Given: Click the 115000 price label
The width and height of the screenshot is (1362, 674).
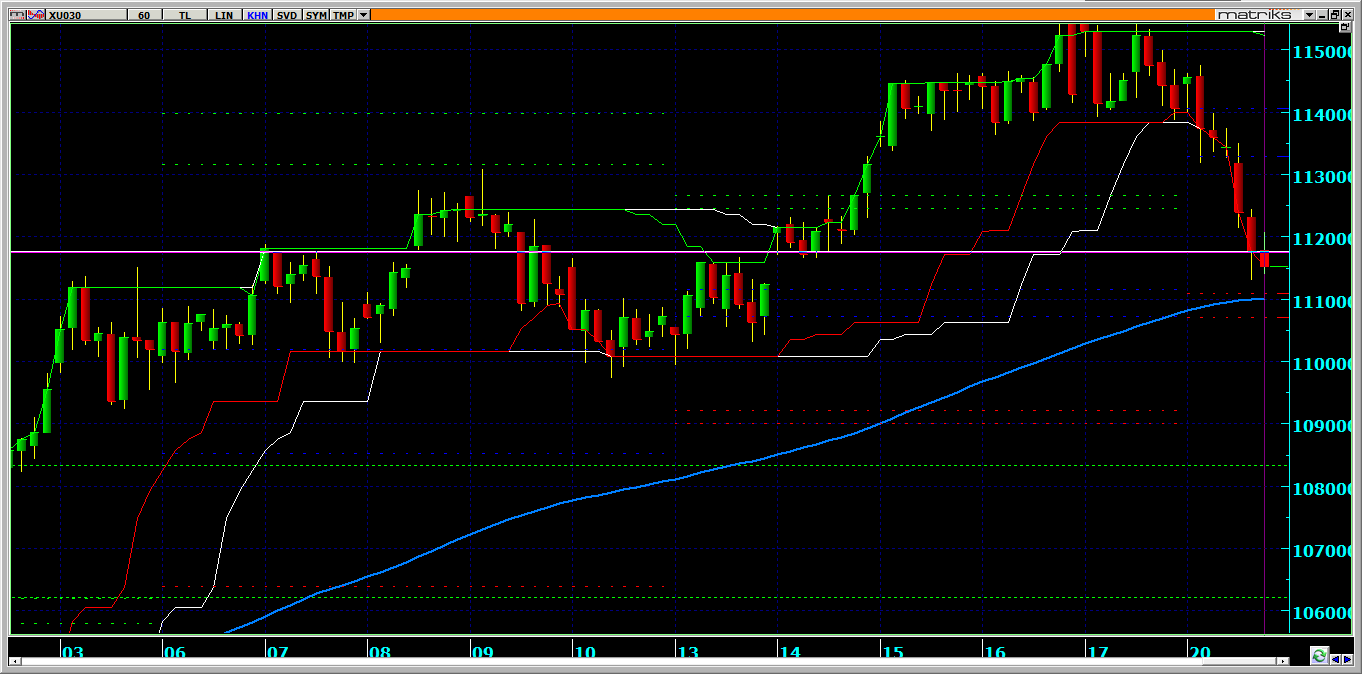Looking at the screenshot, I should [1324, 51].
